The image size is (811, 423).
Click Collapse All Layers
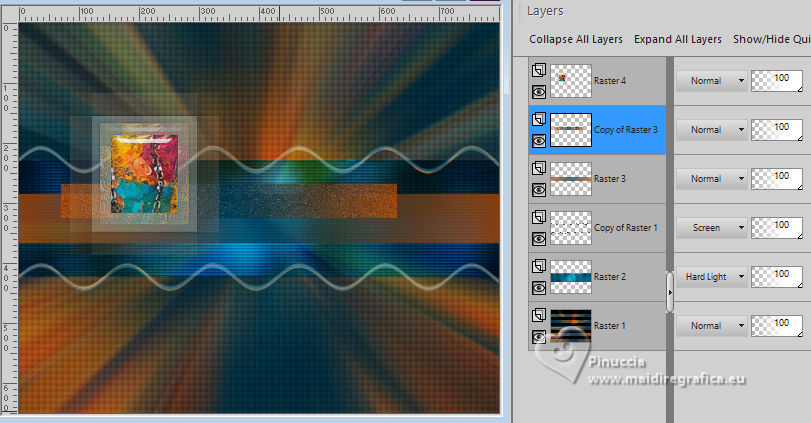(x=576, y=39)
